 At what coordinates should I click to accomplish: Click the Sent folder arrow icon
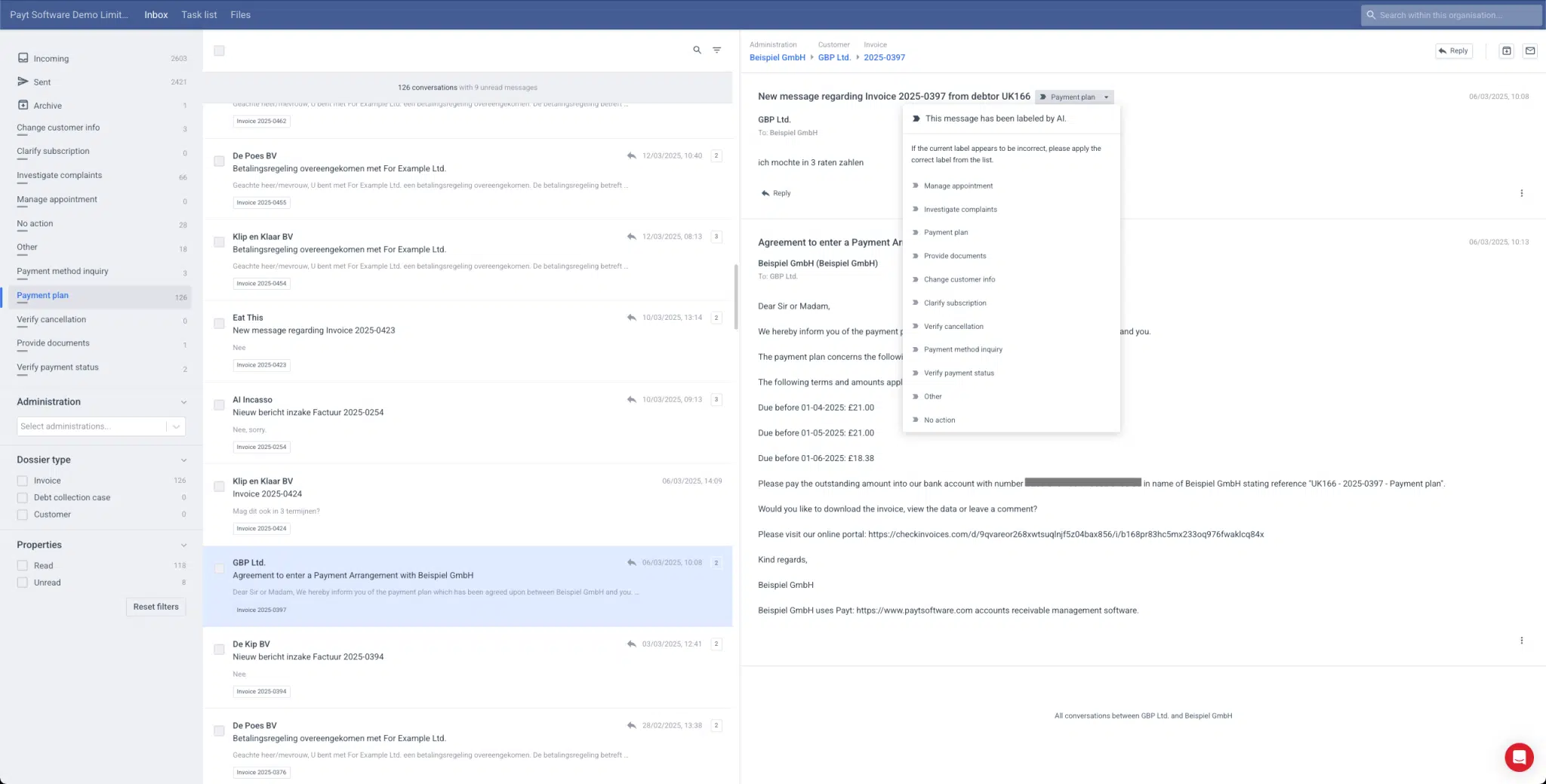(x=23, y=81)
